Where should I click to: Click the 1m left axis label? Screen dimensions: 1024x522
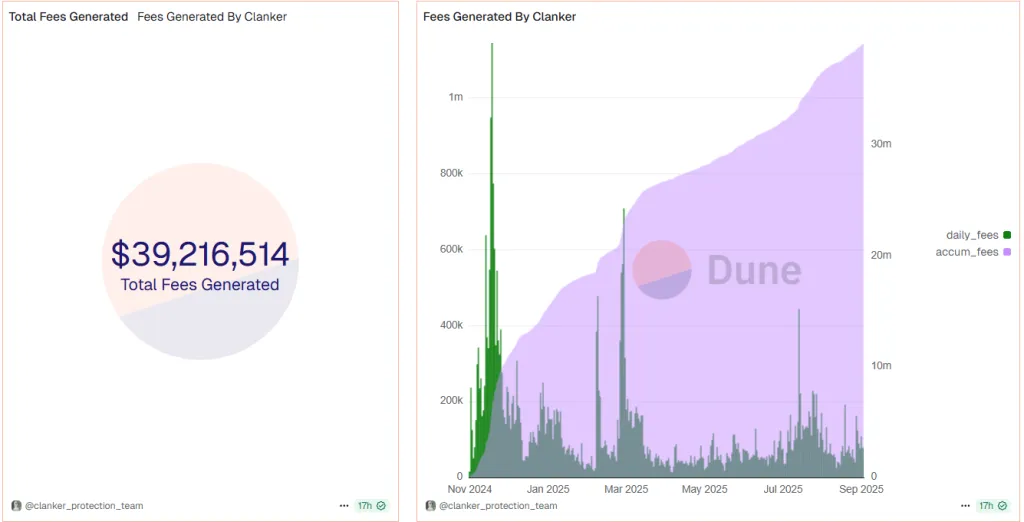(456, 97)
